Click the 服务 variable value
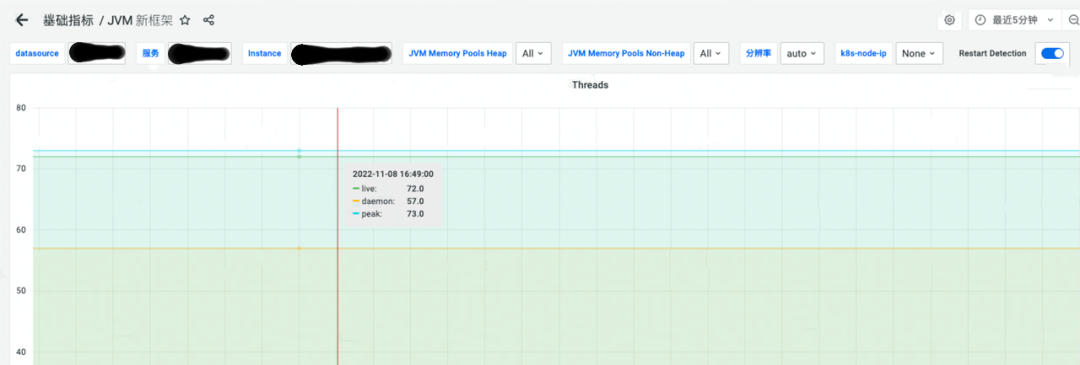 coord(200,53)
